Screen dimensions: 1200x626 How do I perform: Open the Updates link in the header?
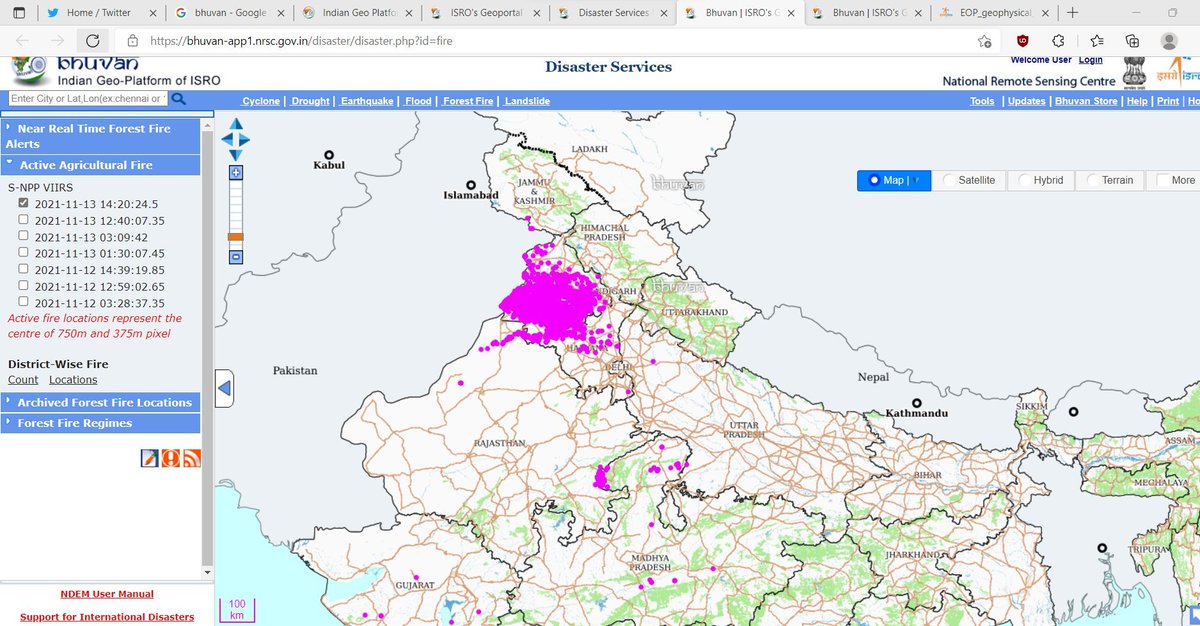click(x=1026, y=101)
